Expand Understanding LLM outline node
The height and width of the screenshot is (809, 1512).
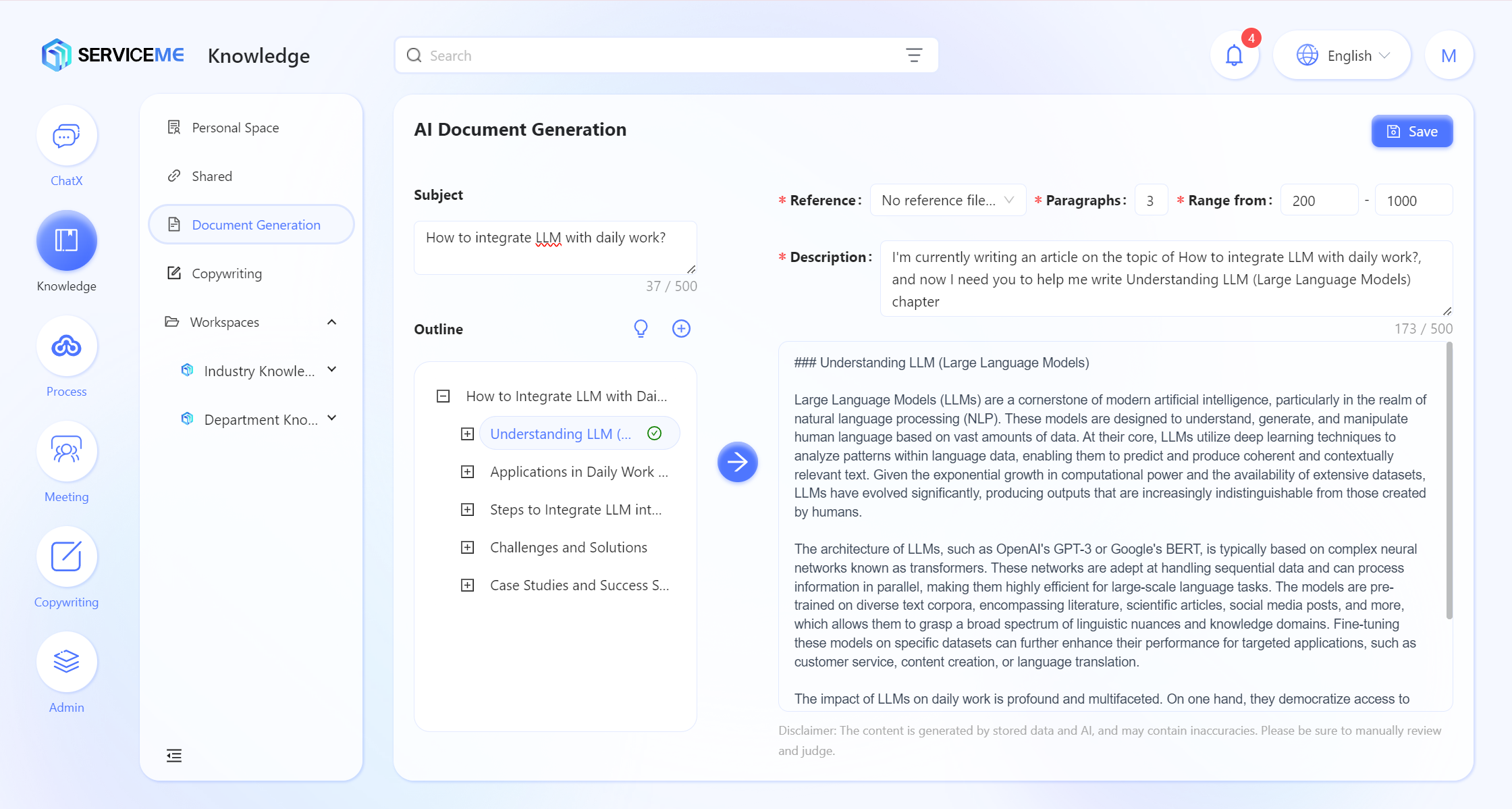click(x=467, y=434)
